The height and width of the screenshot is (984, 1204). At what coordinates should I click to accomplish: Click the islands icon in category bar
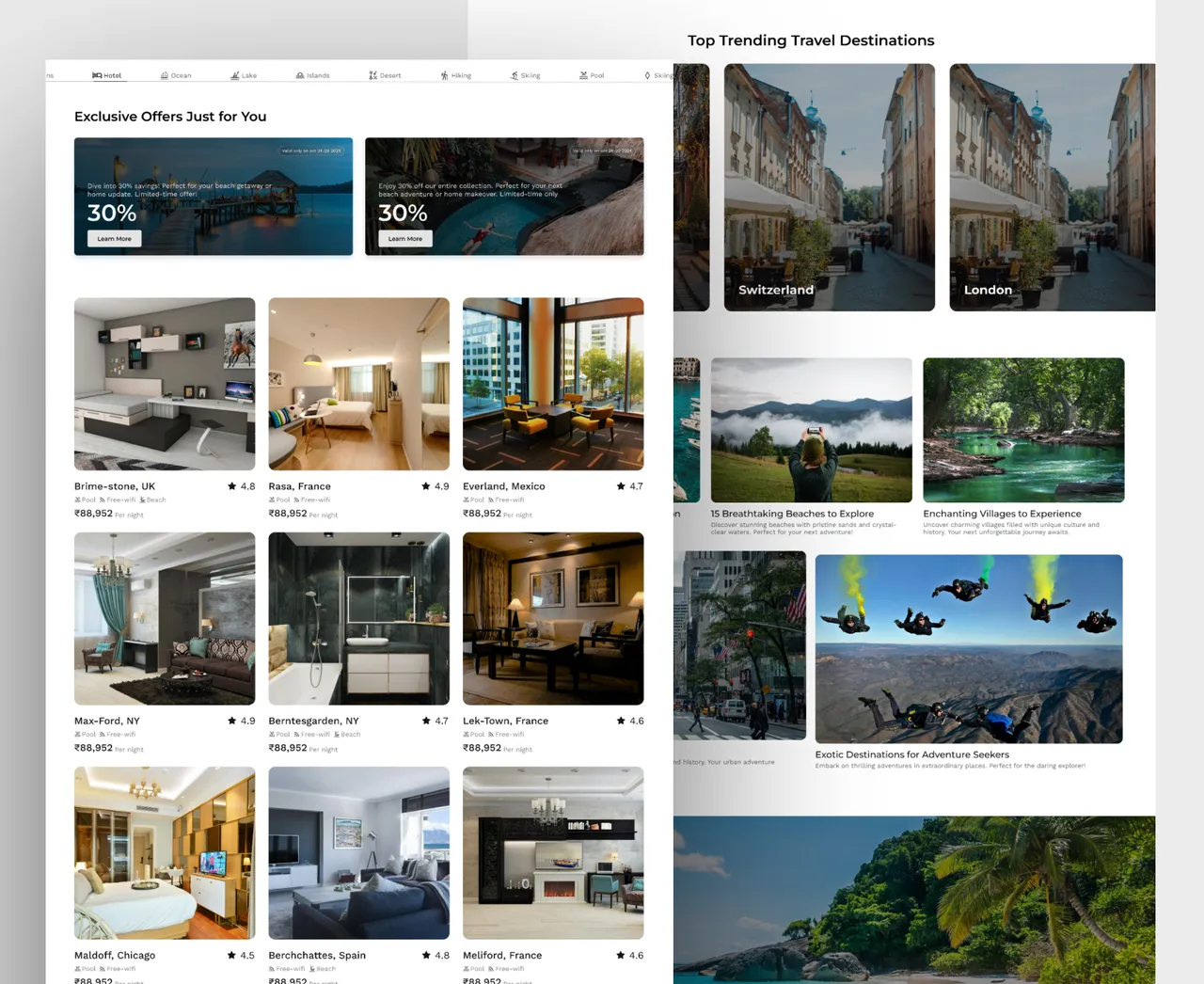pyautogui.click(x=300, y=75)
